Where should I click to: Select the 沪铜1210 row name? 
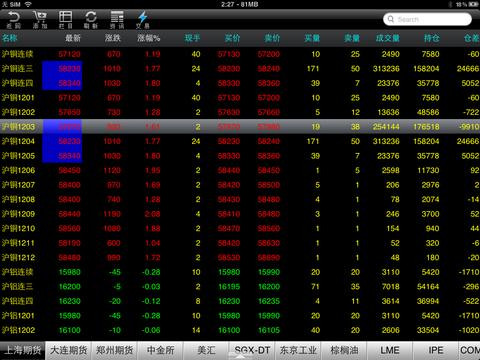[x=18, y=228]
